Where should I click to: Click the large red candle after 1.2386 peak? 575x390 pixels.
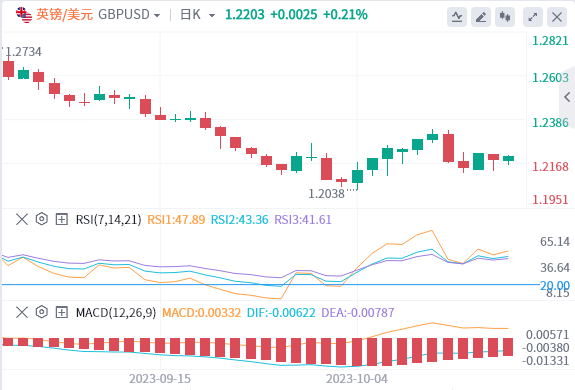pos(448,147)
